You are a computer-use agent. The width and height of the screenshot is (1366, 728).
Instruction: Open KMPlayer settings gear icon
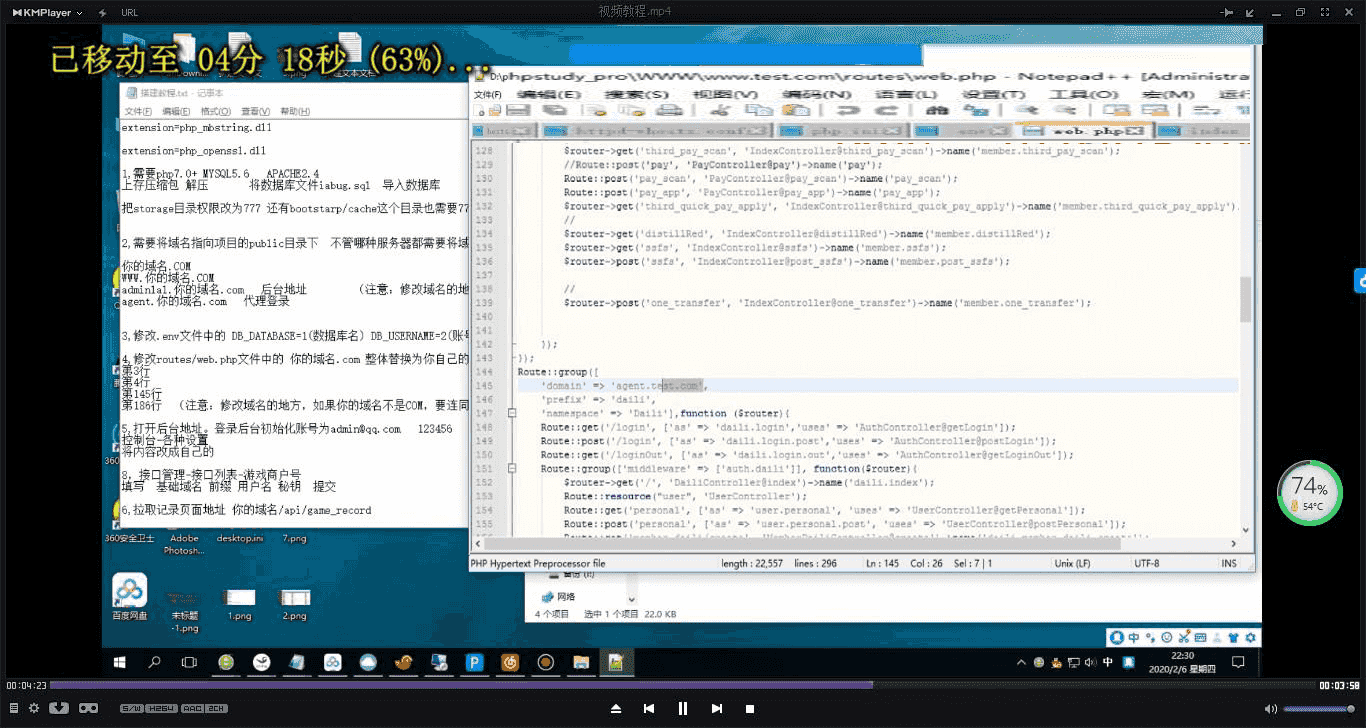[x=33, y=708]
